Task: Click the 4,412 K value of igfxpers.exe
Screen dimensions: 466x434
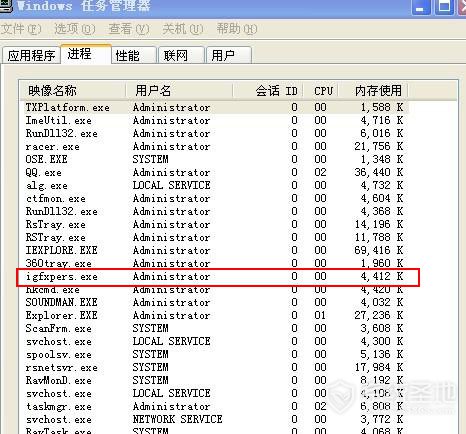Action: (x=382, y=276)
